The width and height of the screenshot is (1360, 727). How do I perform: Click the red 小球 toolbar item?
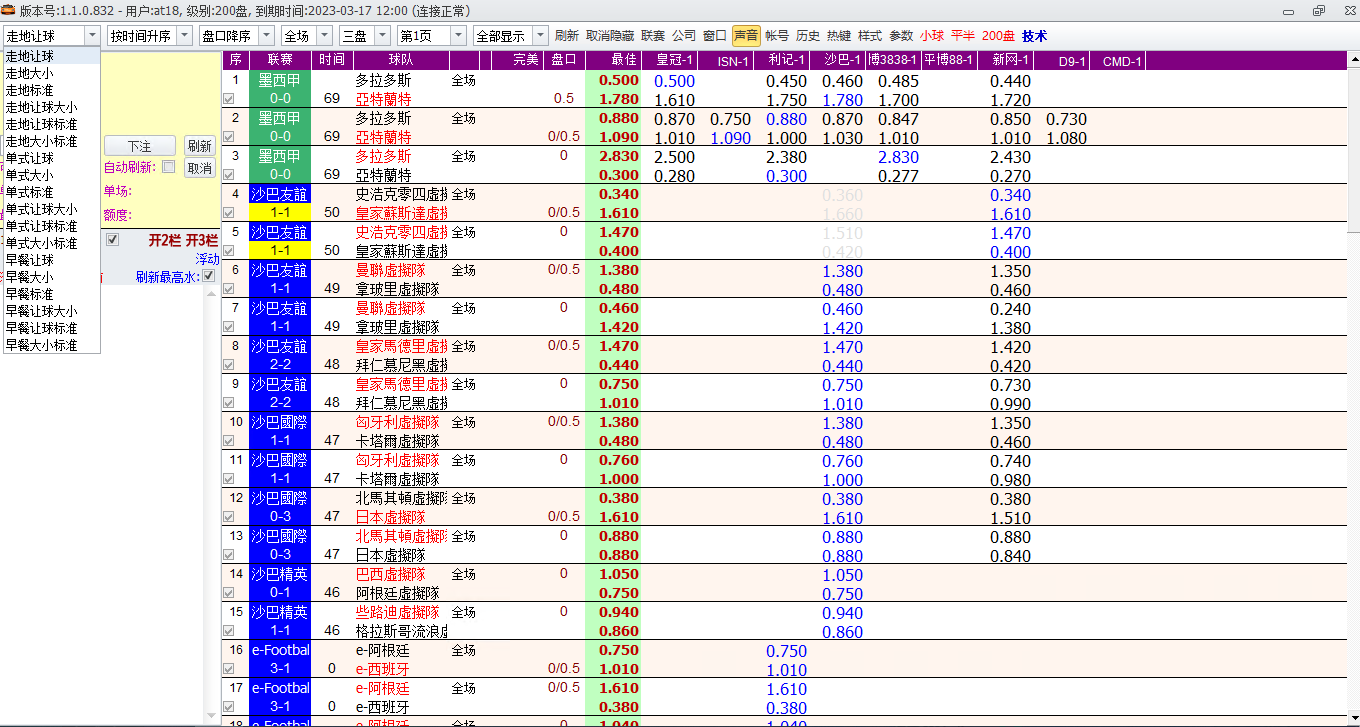pos(932,36)
